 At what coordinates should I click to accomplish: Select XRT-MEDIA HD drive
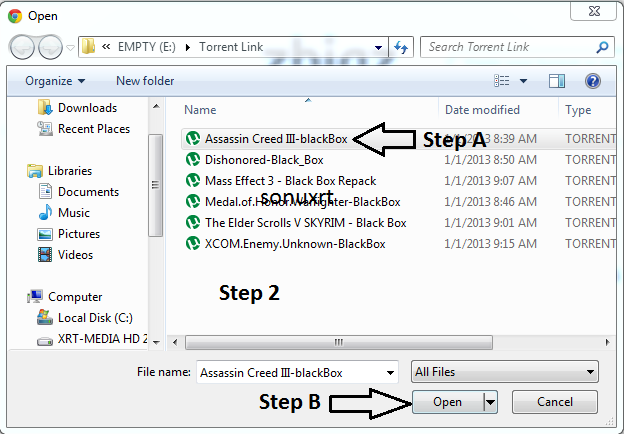[x=102, y=339]
